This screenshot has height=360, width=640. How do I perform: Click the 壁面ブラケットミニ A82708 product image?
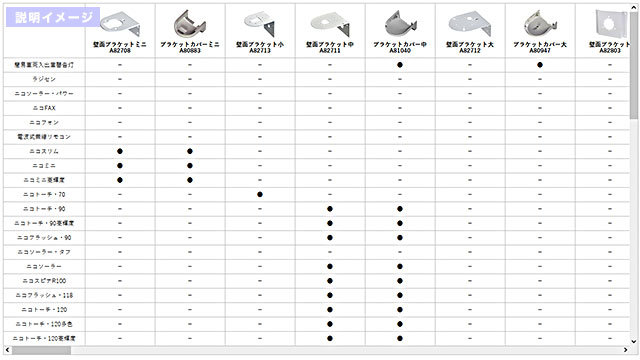[120, 24]
